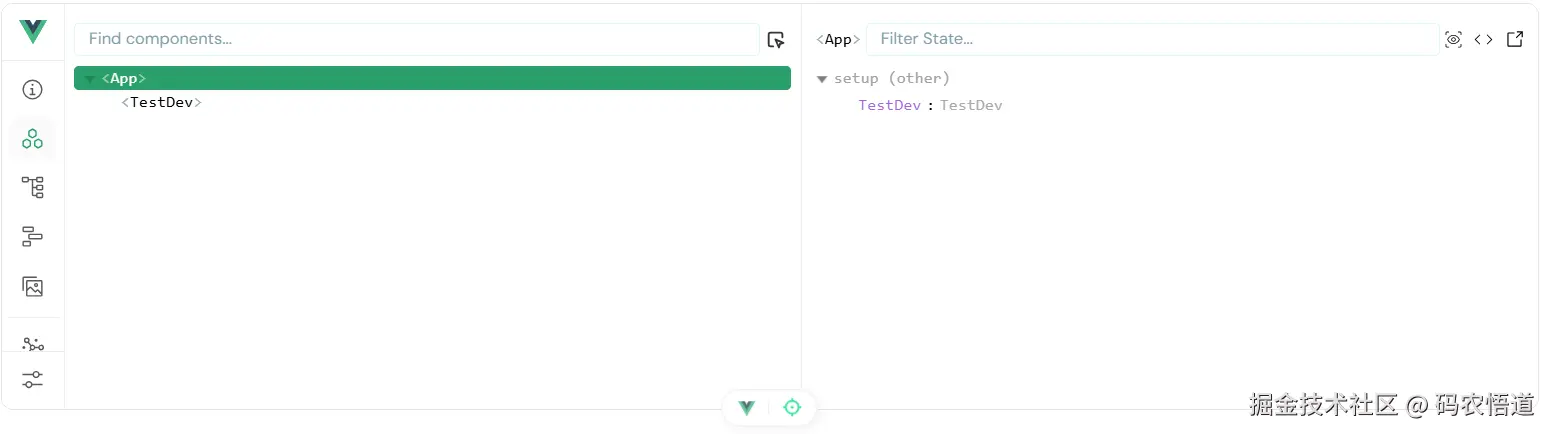Focus the Filter State input
1550x434 pixels.
point(1152,39)
